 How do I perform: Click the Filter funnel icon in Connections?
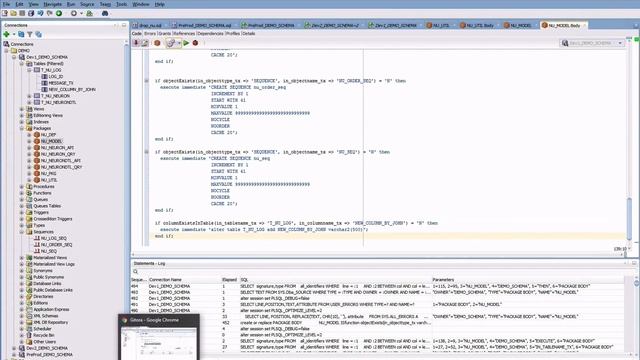pyautogui.click(x=30, y=35)
